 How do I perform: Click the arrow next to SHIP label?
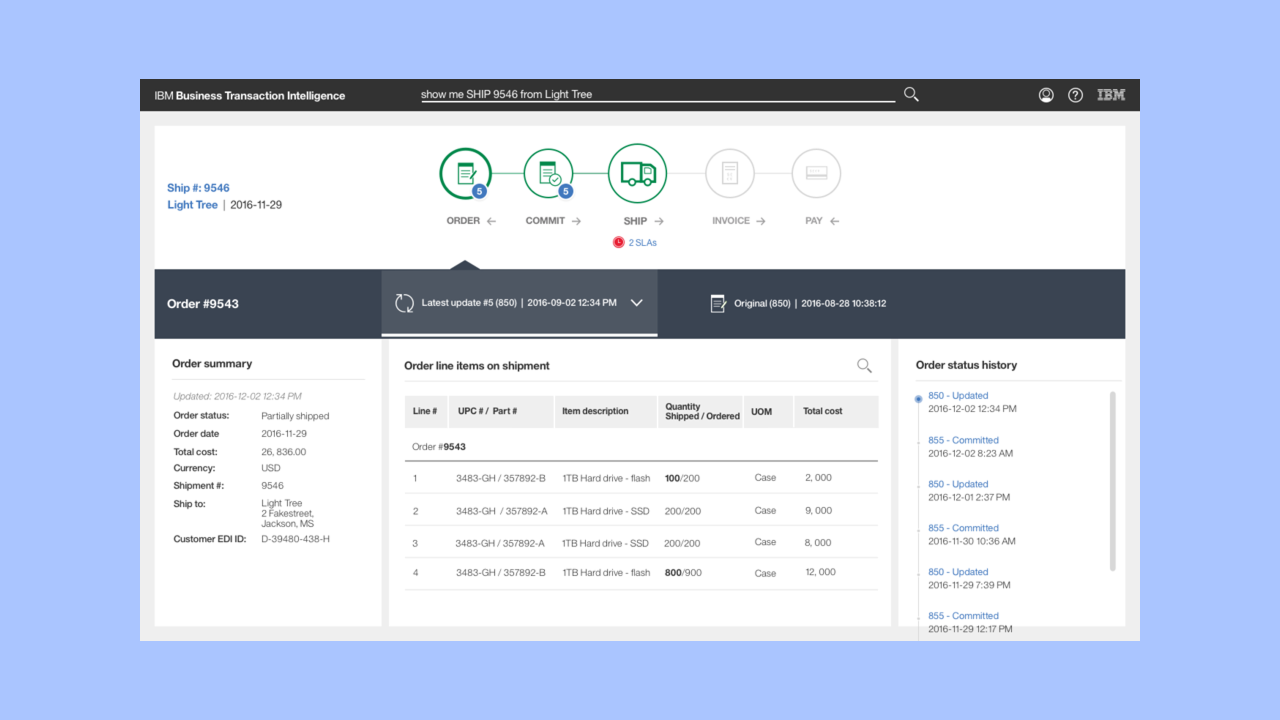[x=659, y=221]
